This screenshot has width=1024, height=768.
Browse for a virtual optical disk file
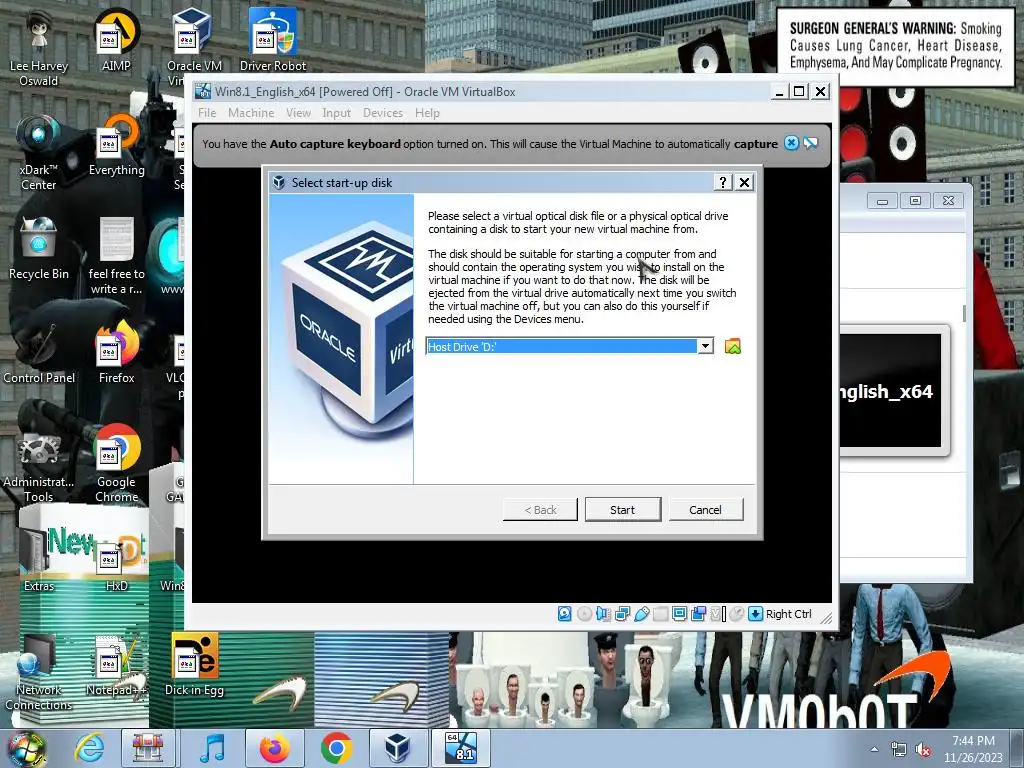tap(733, 346)
